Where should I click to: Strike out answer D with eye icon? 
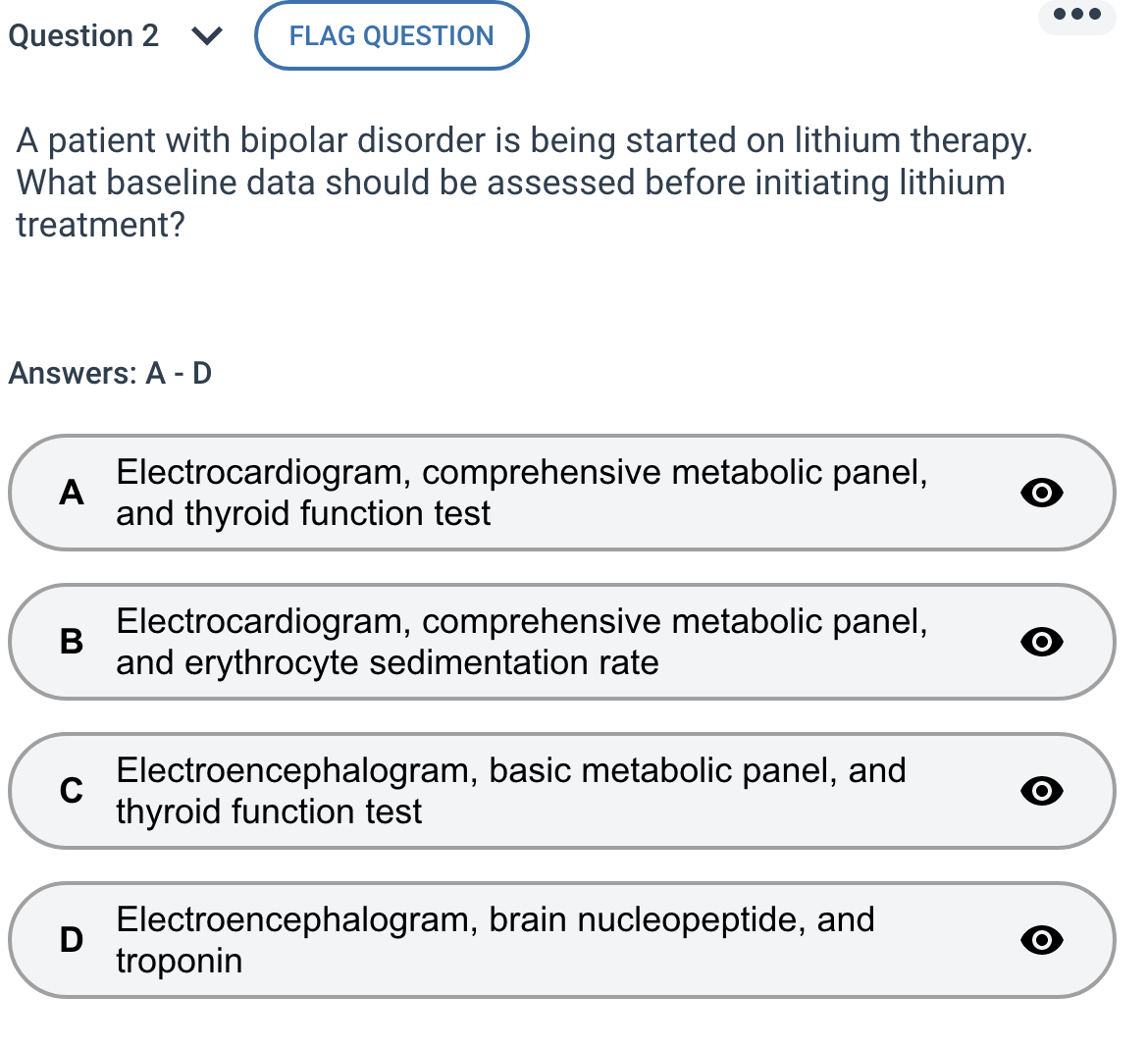pyautogui.click(x=1041, y=940)
